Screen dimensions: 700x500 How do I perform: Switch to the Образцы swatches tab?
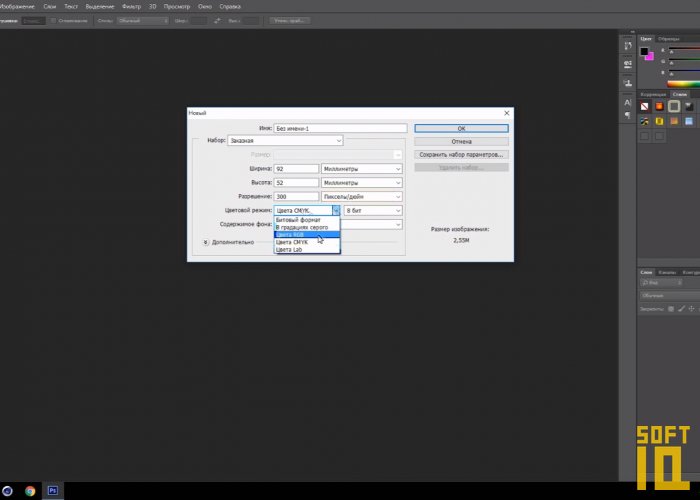click(x=668, y=39)
